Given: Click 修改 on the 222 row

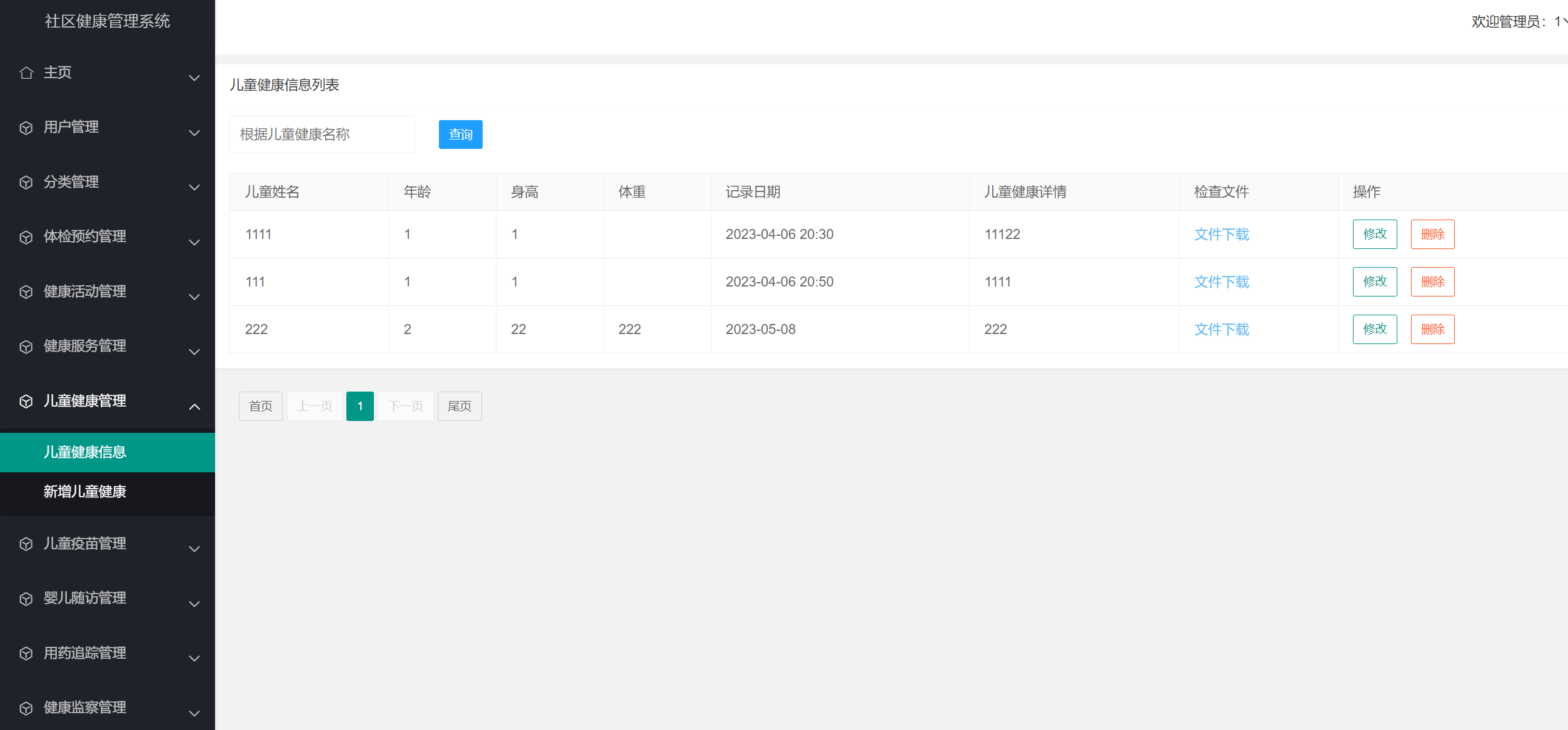Looking at the screenshot, I should tap(1374, 328).
